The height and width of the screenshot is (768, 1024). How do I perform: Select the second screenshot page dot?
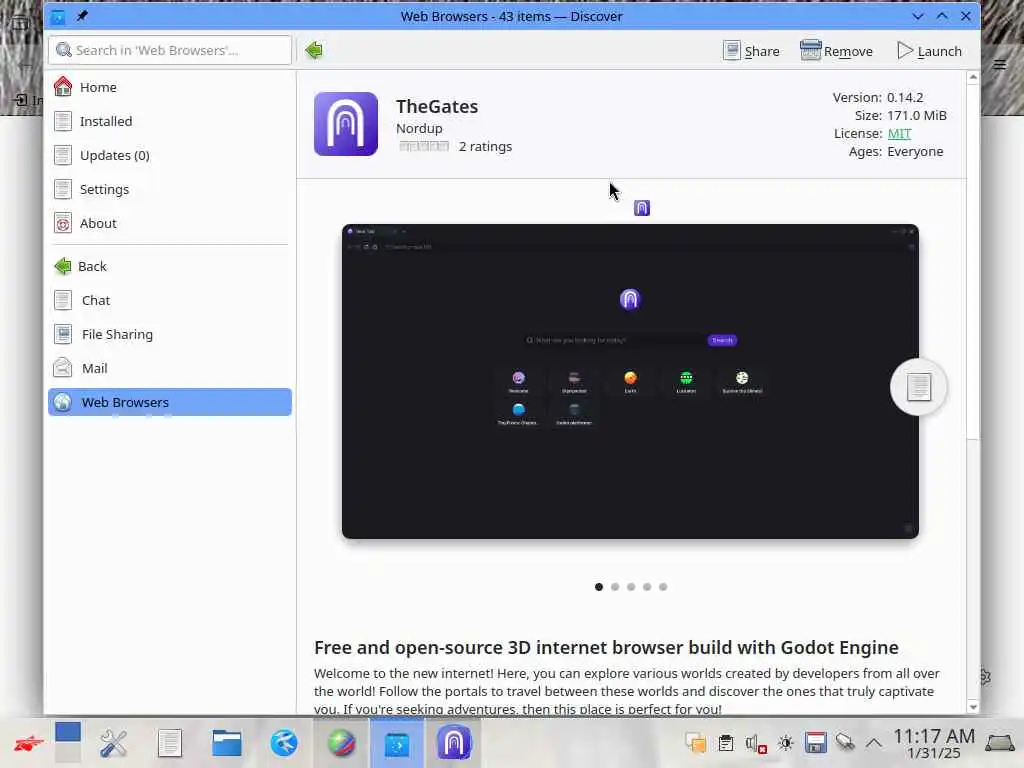click(615, 586)
